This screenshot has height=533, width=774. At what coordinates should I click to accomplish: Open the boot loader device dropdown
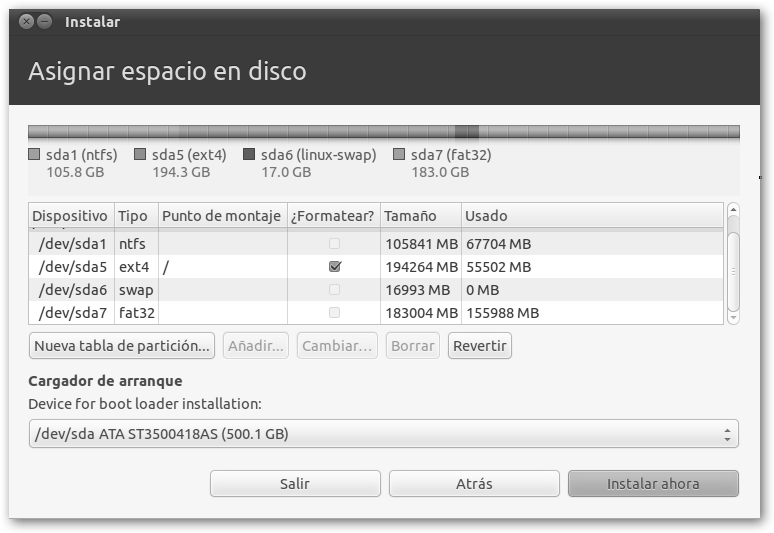(383, 434)
